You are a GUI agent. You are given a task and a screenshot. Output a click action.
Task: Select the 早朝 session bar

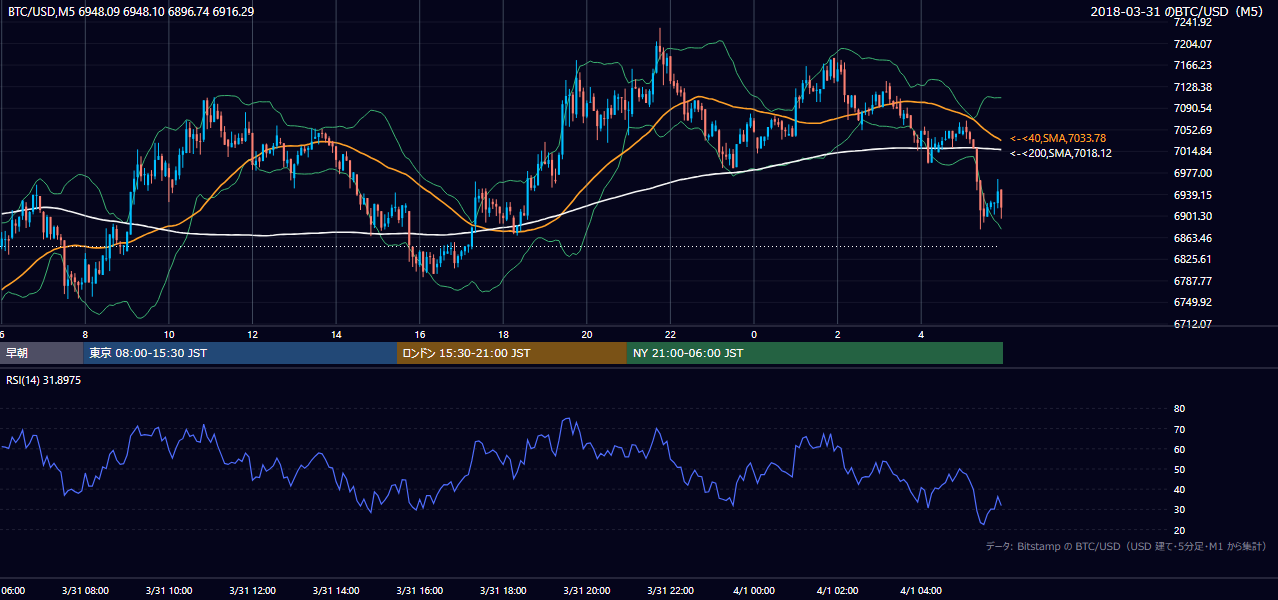(x=41, y=353)
